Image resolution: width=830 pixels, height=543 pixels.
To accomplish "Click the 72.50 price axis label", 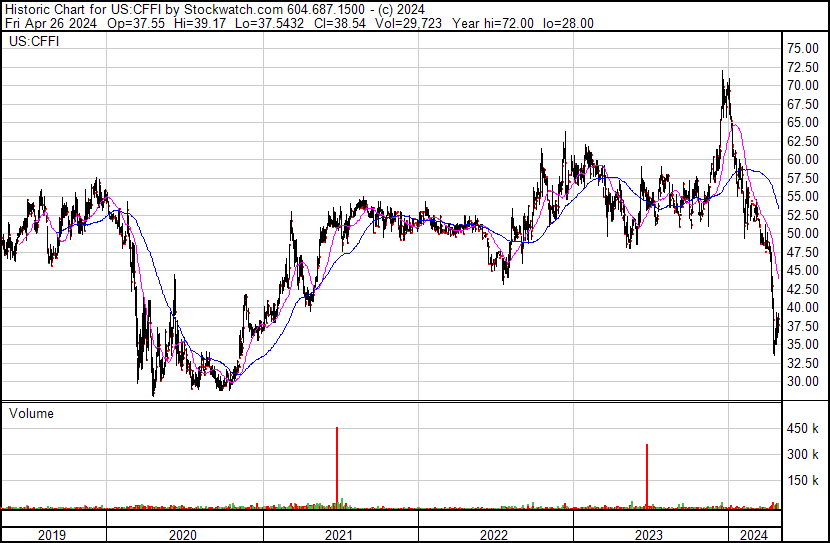I will [803, 67].
